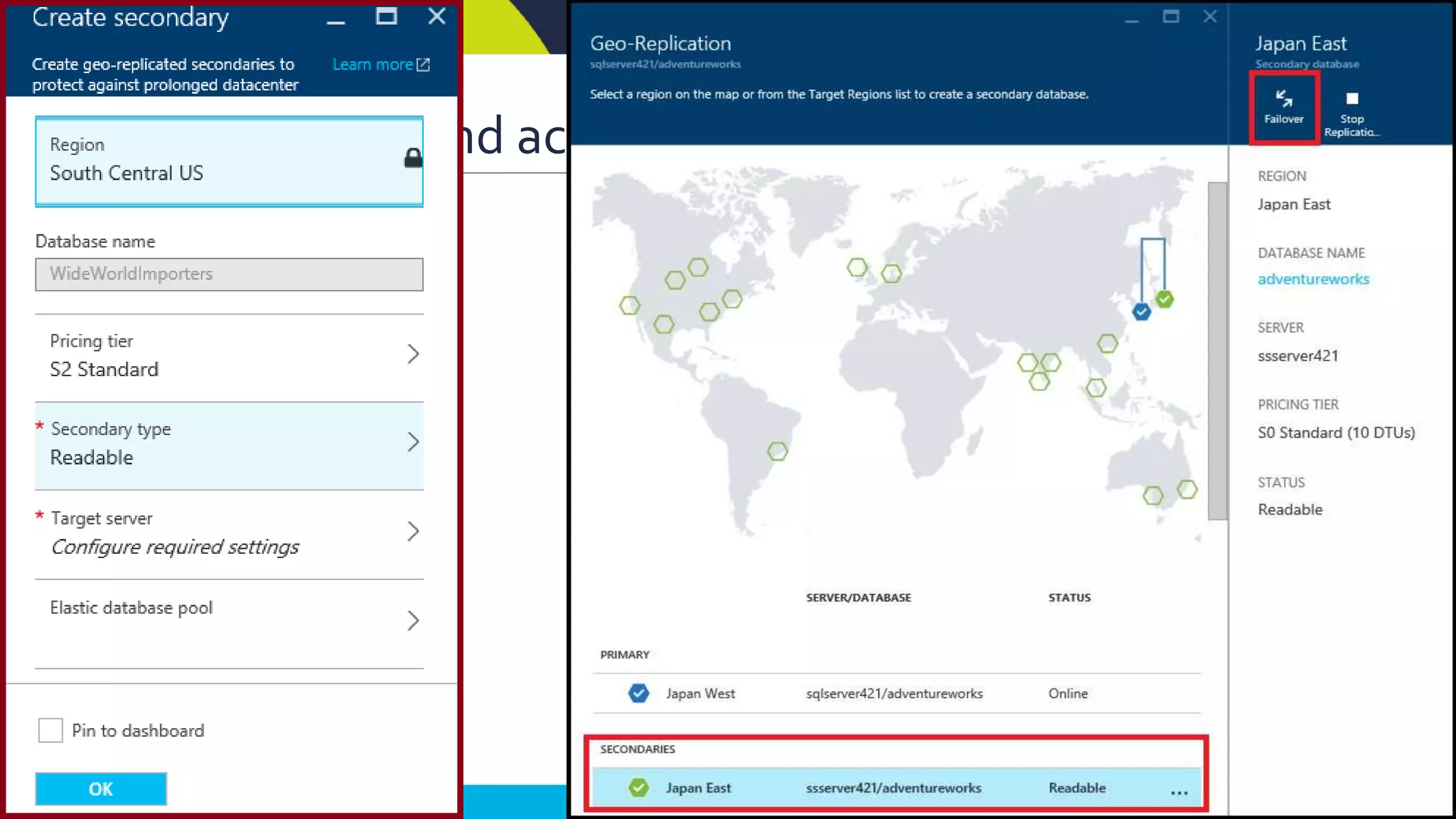This screenshot has height=819, width=1456.
Task: Expand the Elastic database pool option
Action: click(x=229, y=623)
